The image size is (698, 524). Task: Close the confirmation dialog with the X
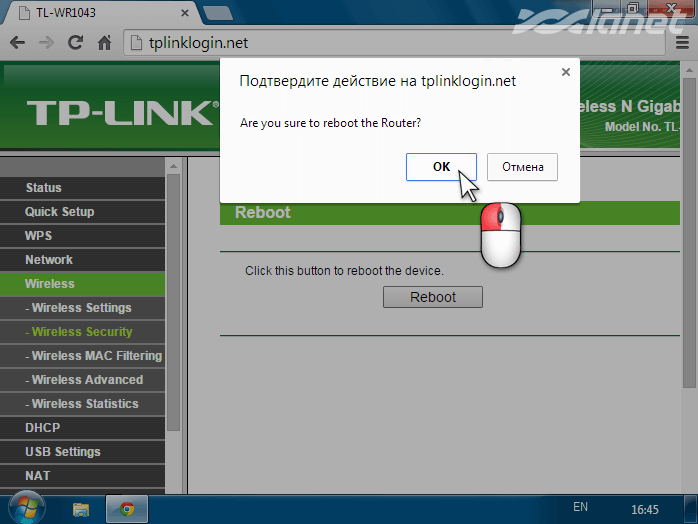click(565, 72)
